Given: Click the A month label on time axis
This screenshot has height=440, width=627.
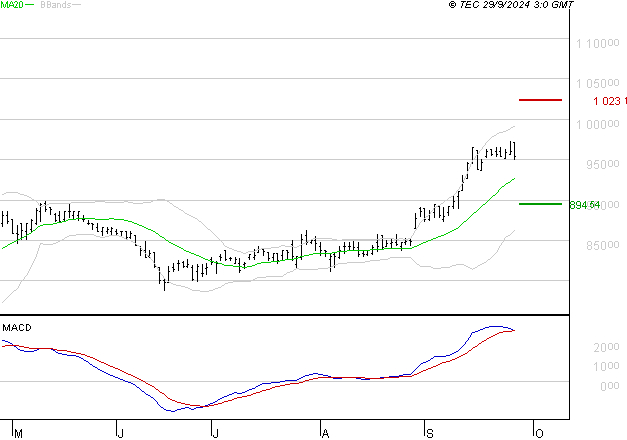Looking at the screenshot, I should (325, 434).
